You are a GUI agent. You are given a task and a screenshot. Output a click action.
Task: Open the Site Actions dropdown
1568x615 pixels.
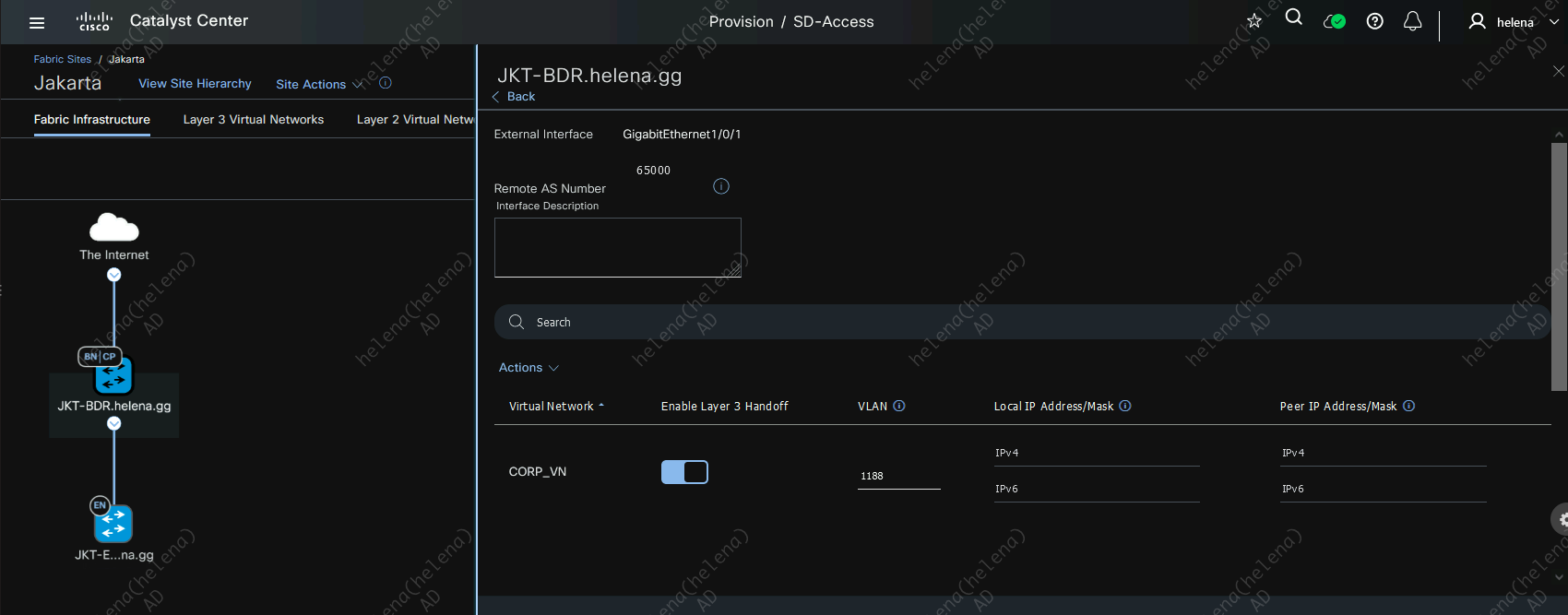click(319, 84)
